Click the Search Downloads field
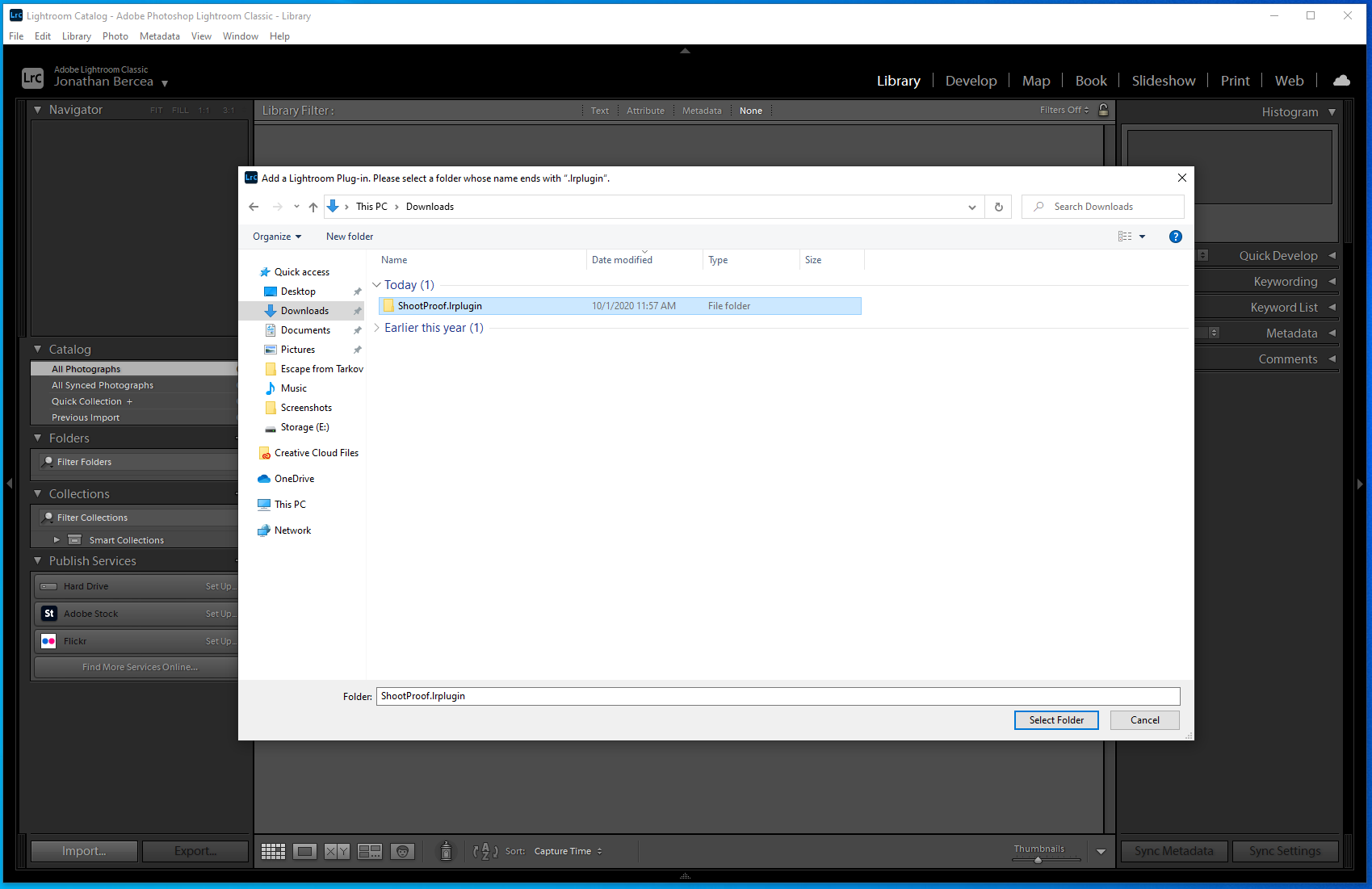The image size is (1372, 889). (x=1103, y=207)
